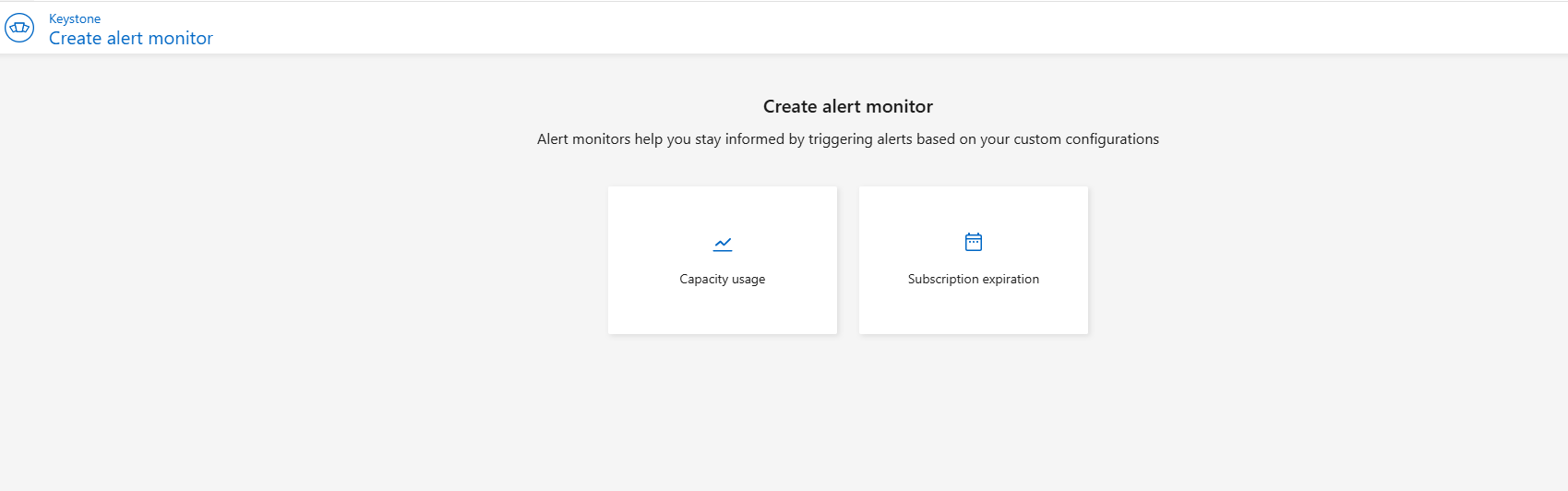
Task: Choose the subscription expiration monitor type tile
Action: (974, 260)
